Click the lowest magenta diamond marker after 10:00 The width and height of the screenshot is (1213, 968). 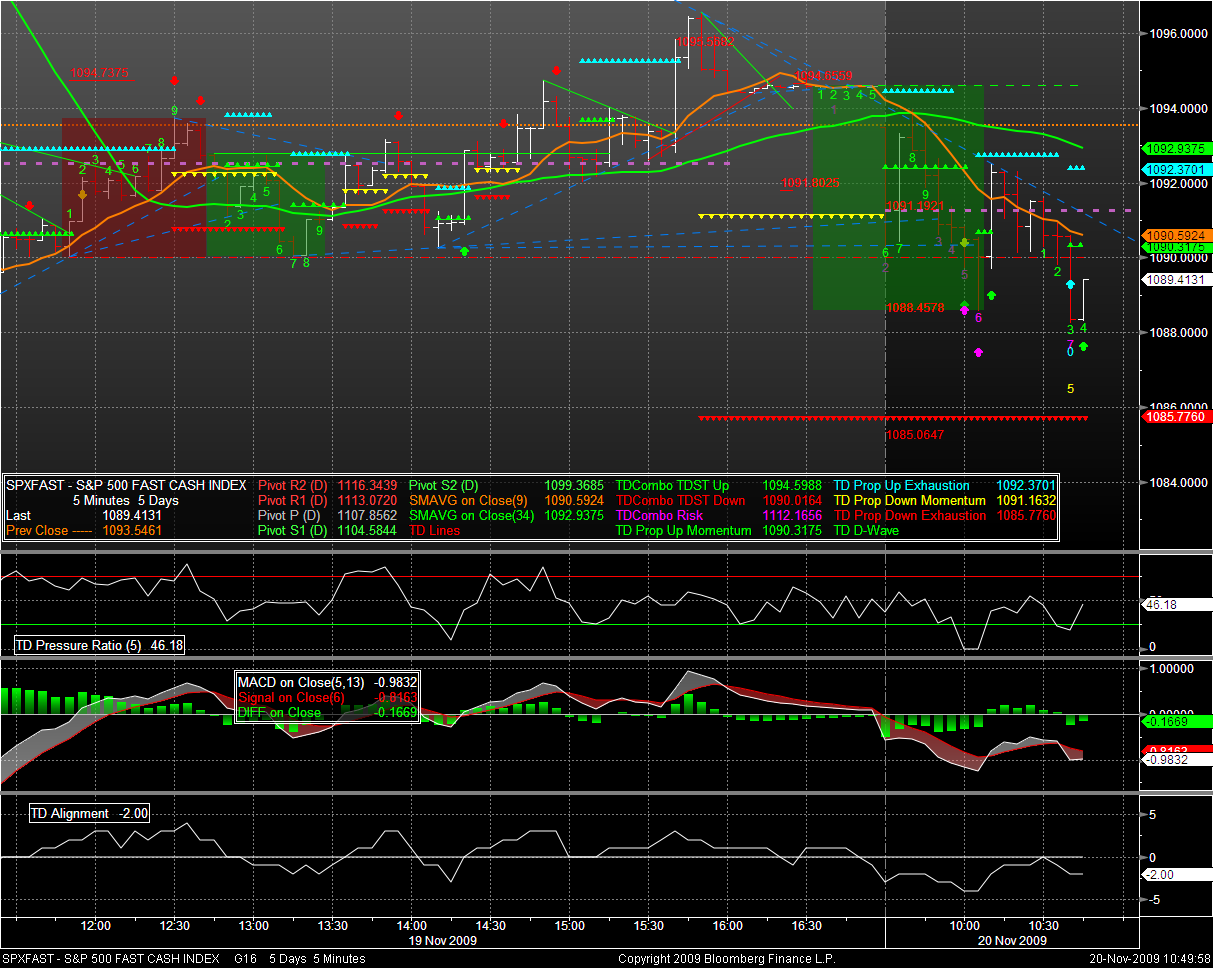coord(978,352)
